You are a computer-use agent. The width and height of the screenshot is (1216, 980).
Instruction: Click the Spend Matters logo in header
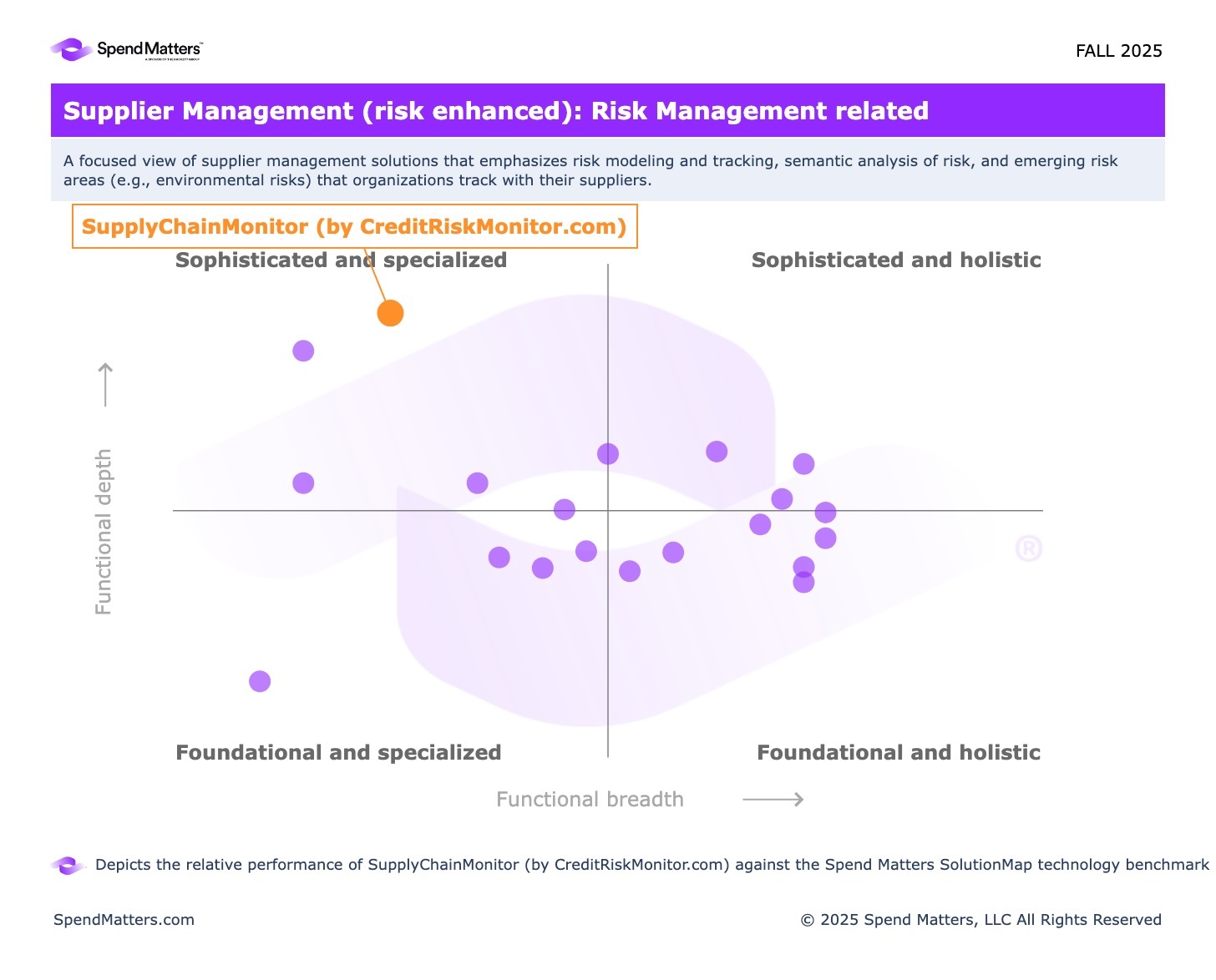[126, 50]
